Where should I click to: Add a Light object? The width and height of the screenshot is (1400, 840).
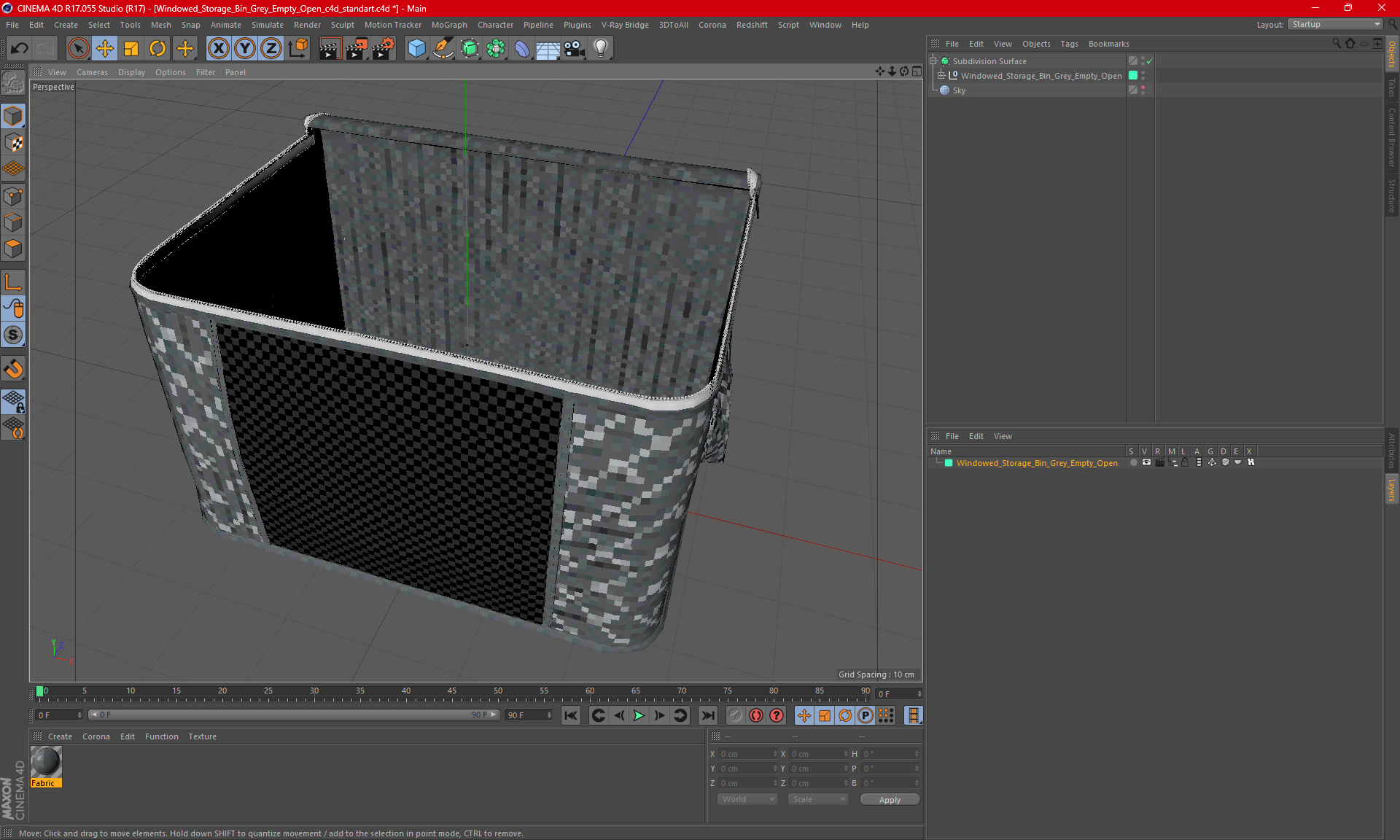point(601,49)
